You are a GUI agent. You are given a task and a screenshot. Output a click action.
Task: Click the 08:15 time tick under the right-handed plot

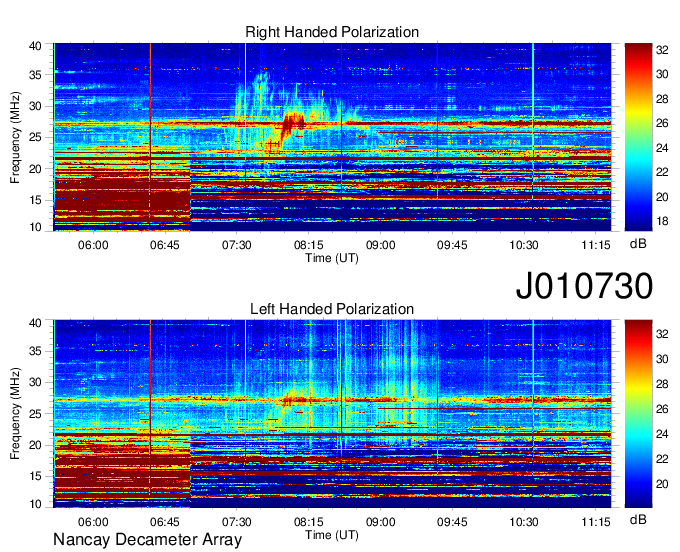[309, 245]
